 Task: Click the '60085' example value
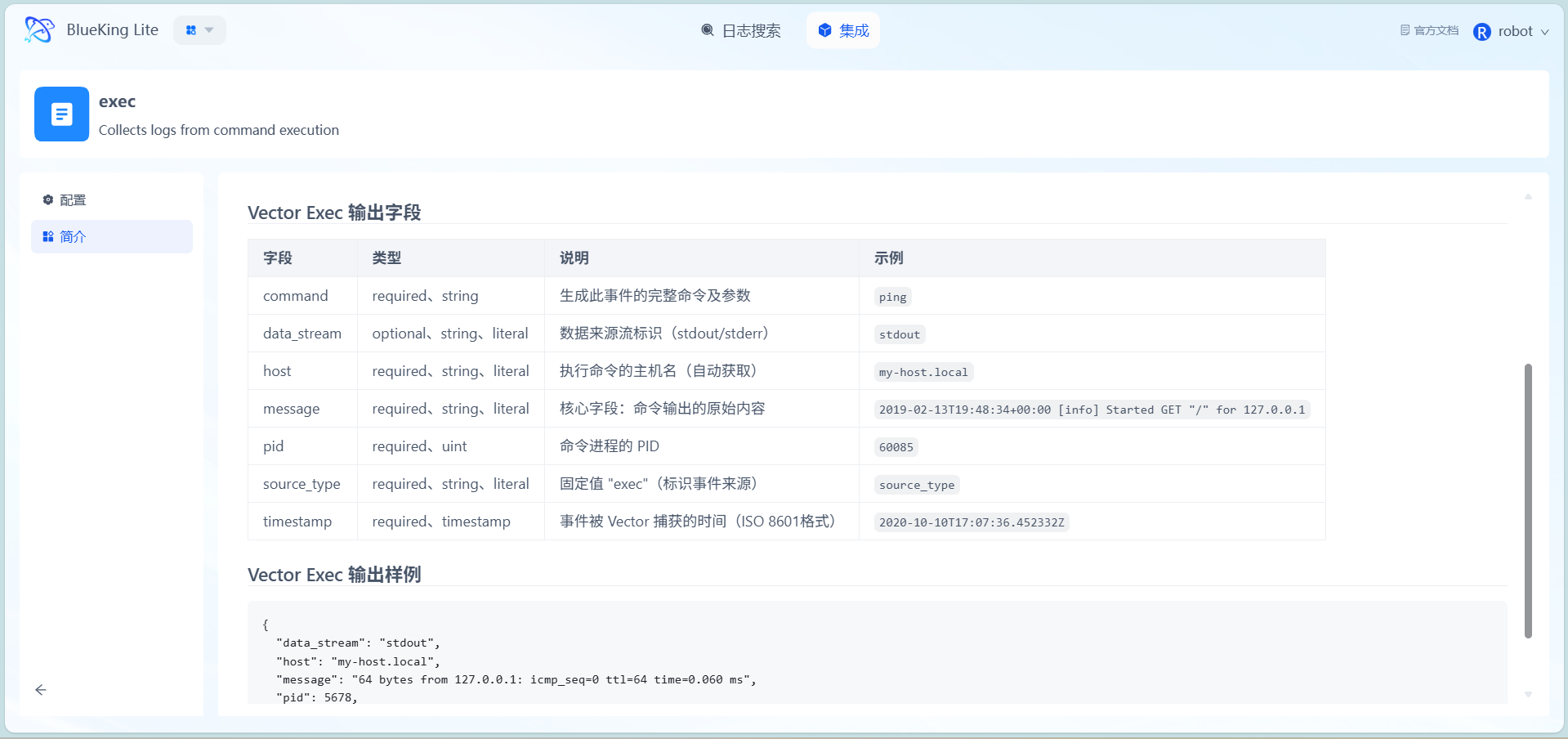tap(896, 447)
